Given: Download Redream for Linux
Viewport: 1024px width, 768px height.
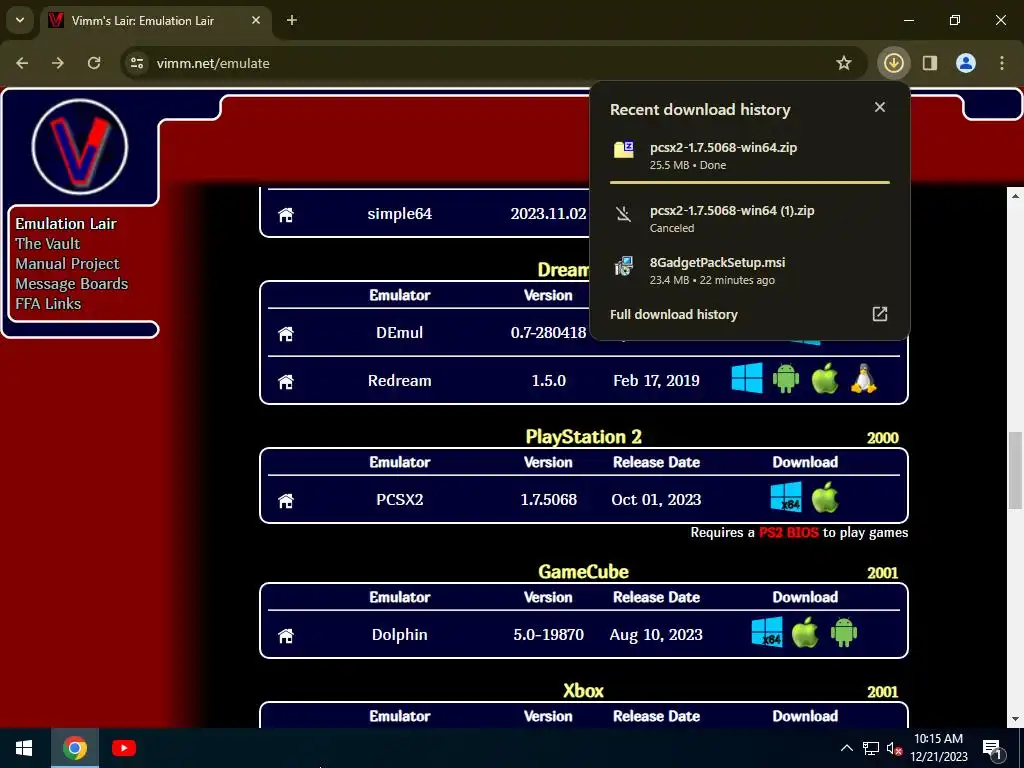Looking at the screenshot, I should (863, 378).
